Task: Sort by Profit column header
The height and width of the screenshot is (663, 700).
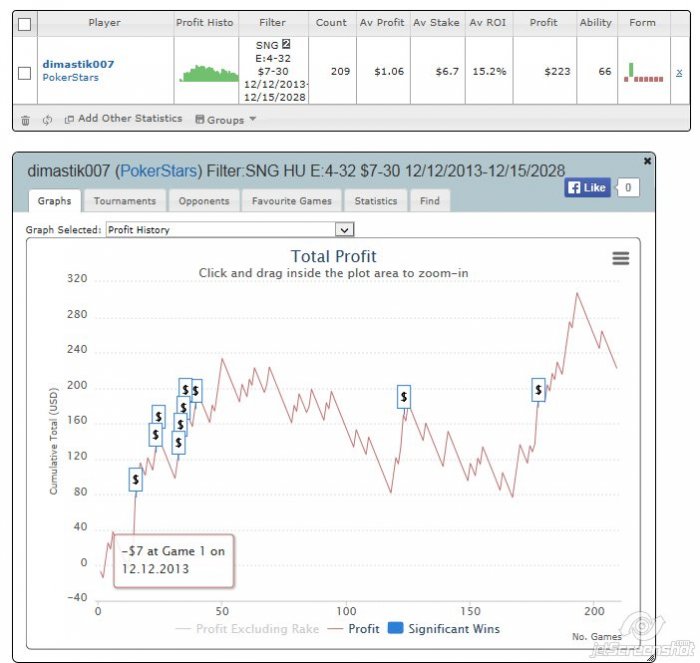Action: [543, 23]
